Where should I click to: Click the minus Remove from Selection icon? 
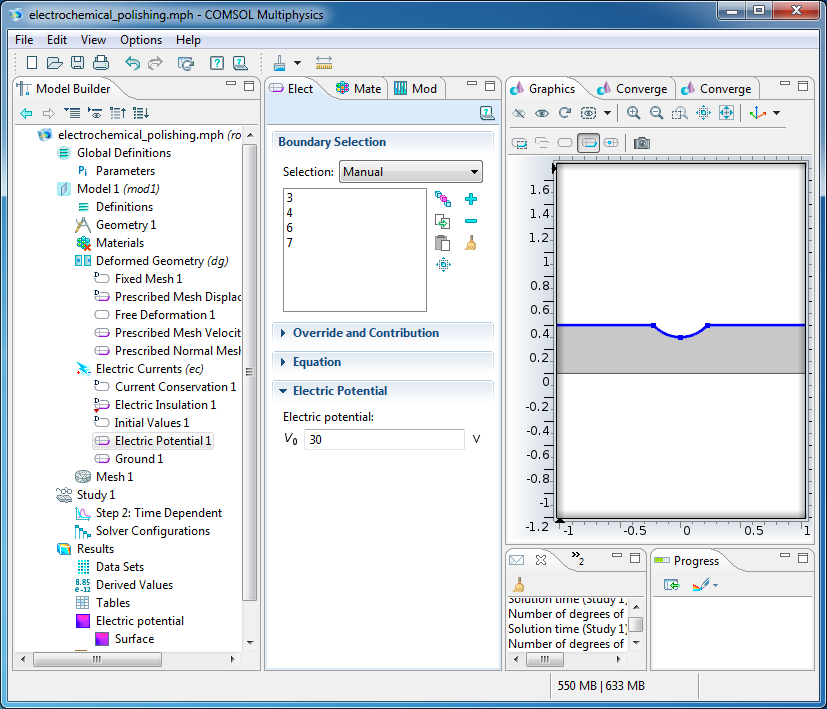pos(471,221)
